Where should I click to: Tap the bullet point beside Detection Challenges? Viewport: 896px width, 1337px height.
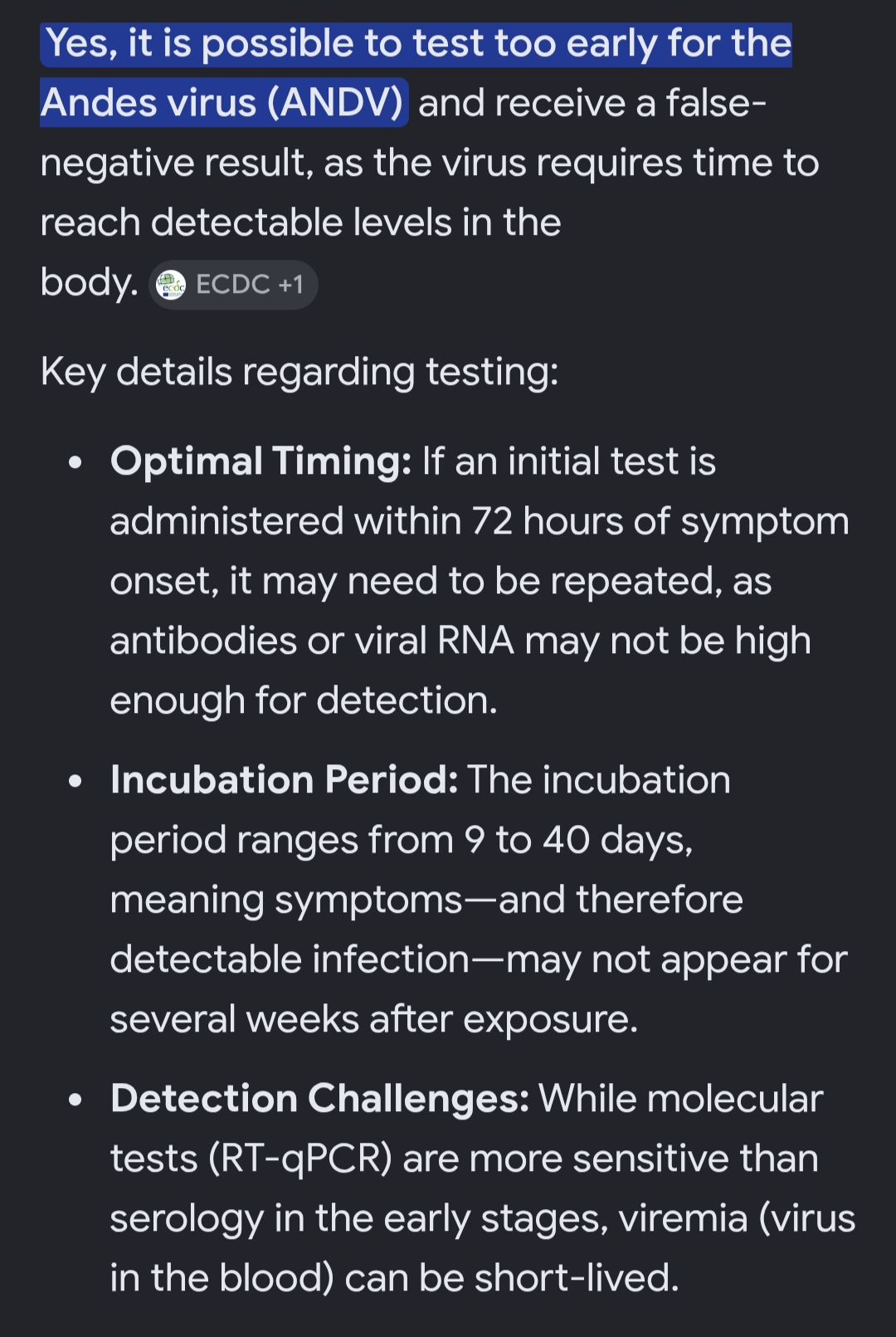click(76, 1100)
